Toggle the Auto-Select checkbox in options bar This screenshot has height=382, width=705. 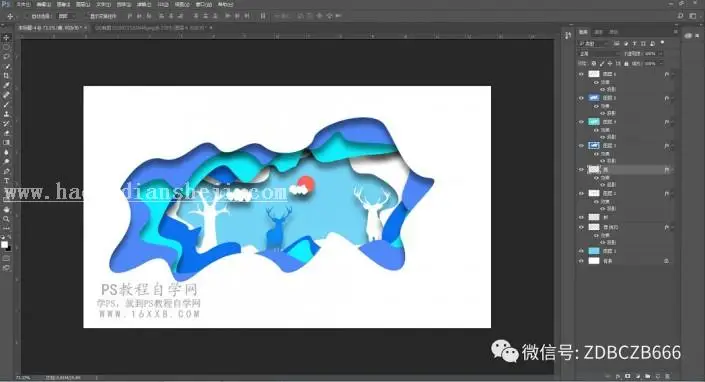27,16
